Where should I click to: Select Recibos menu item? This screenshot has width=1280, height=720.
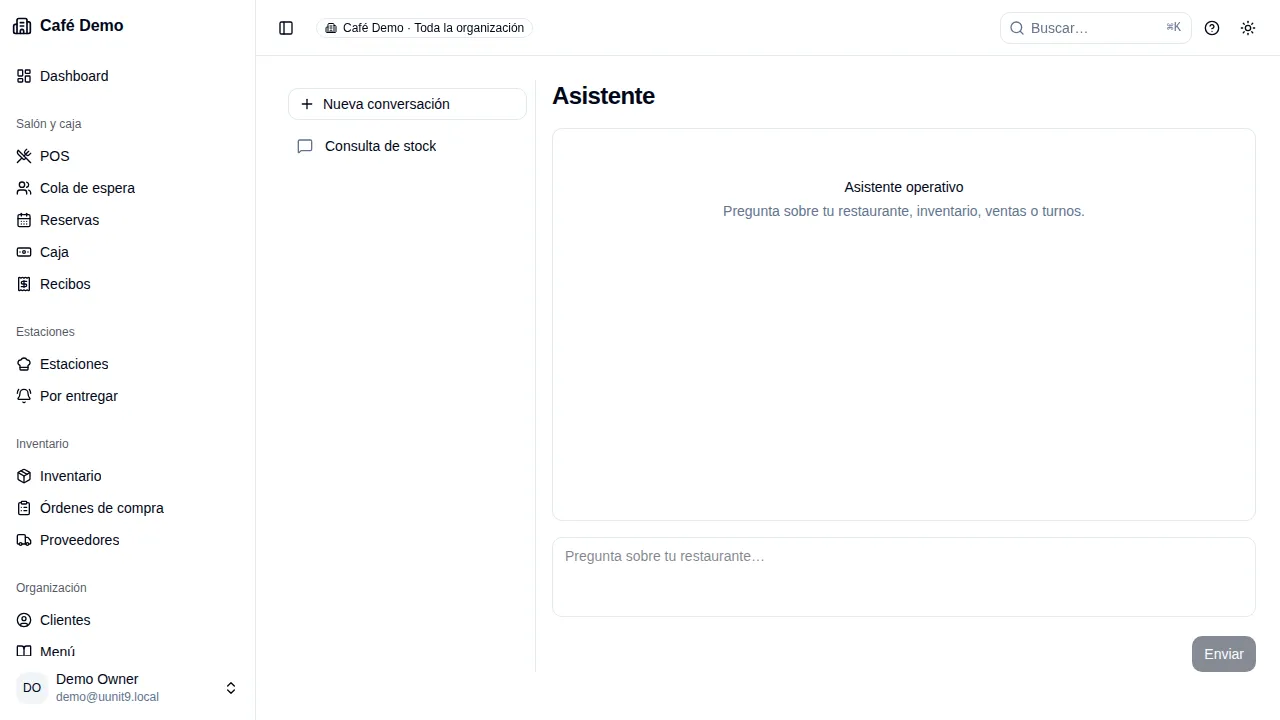click(x=128, y=284)
